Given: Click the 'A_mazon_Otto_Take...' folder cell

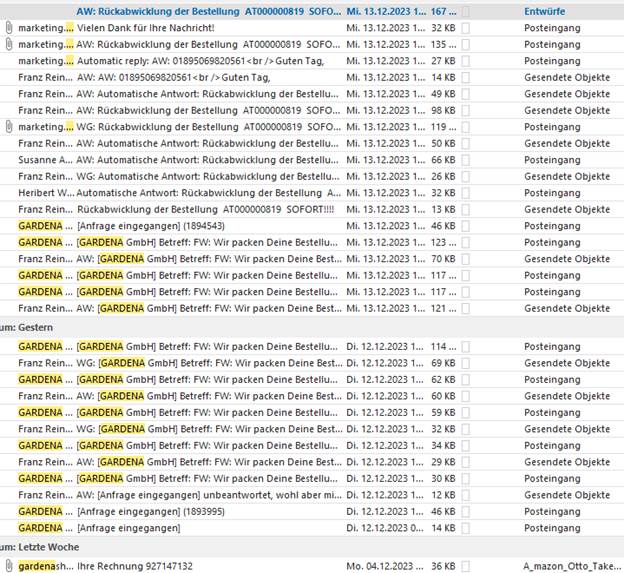Looking at the screenshot, I should [572, 566].
